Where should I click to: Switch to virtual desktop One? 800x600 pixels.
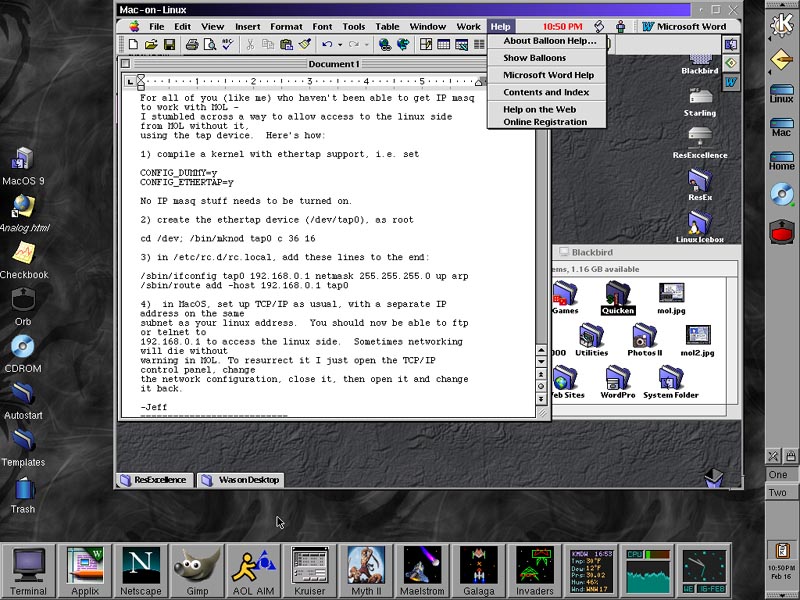782,474
